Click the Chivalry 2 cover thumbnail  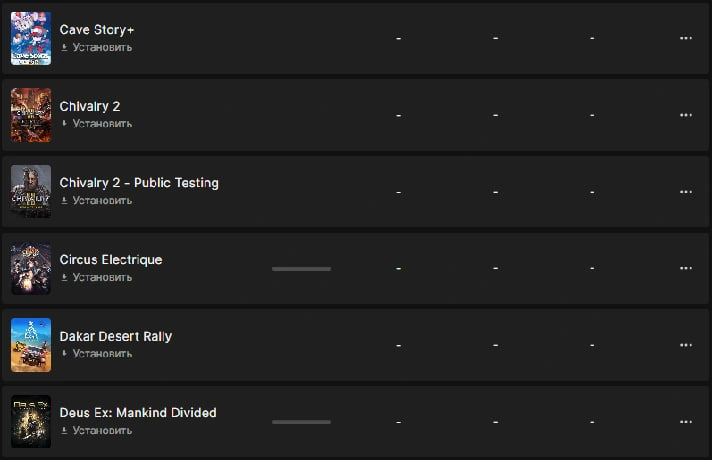(31, 115)
